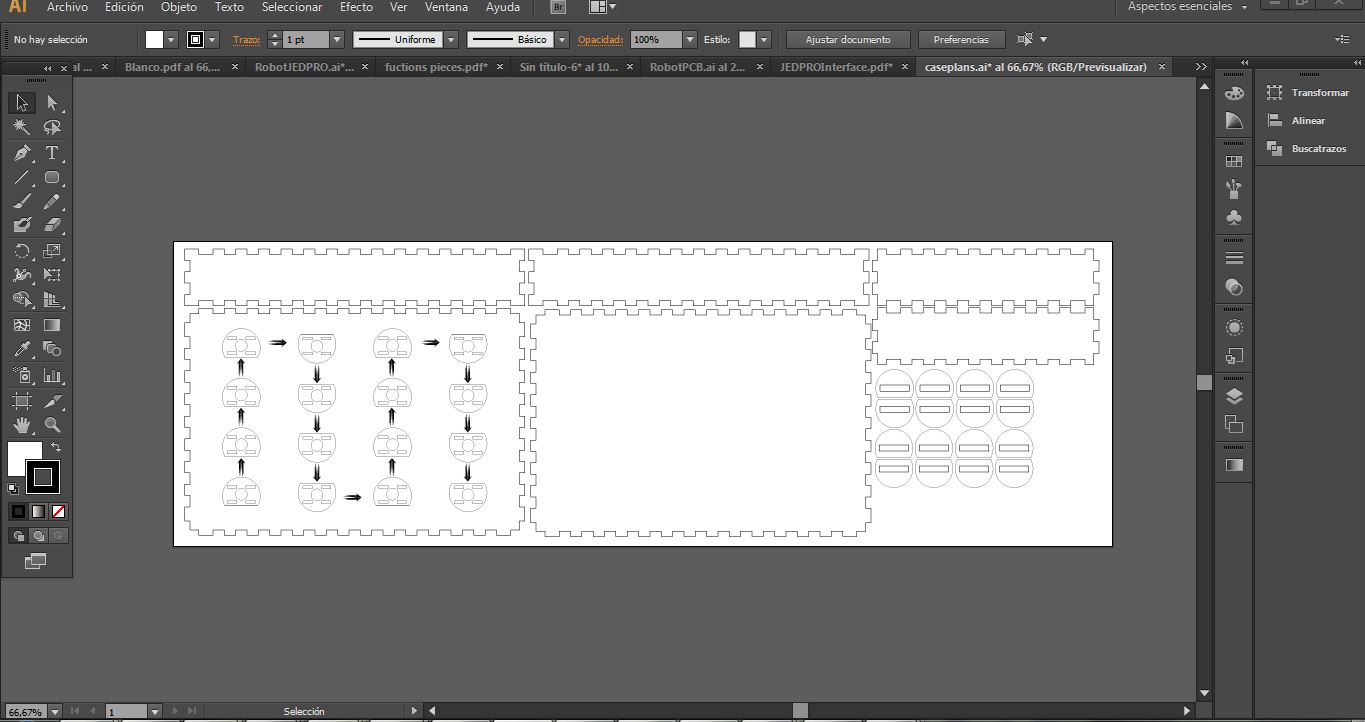Switch to Draw Behind mode

pos(38,536)
